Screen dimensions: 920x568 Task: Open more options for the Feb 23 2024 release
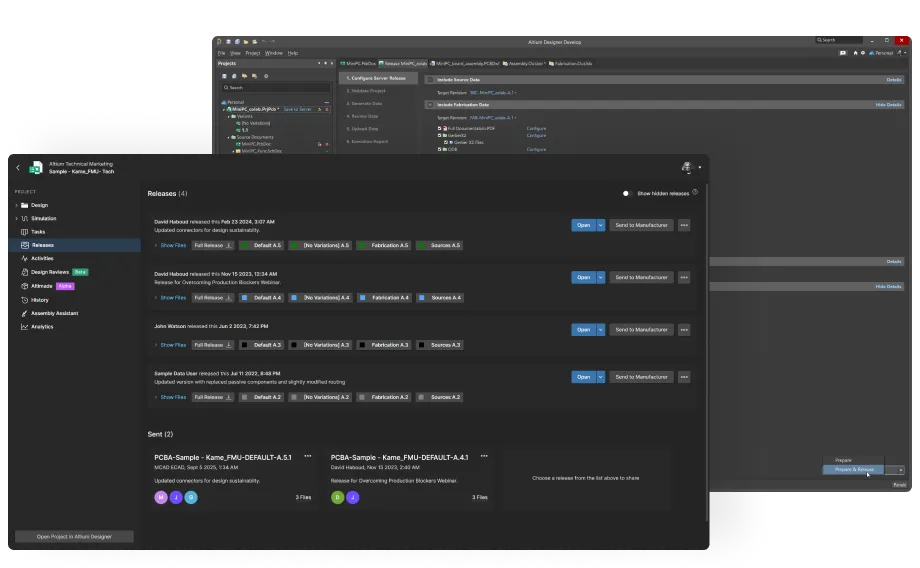point(684,225)
